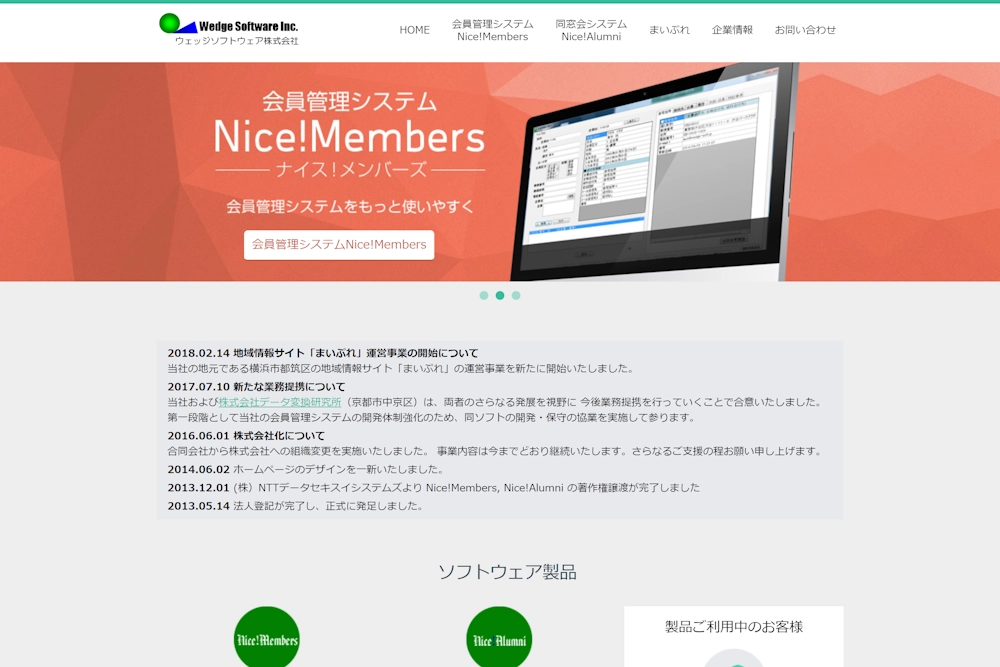1000x667 pixels.
Task: Click the 2018.02.14 news headline
Action: coord(323,353)
